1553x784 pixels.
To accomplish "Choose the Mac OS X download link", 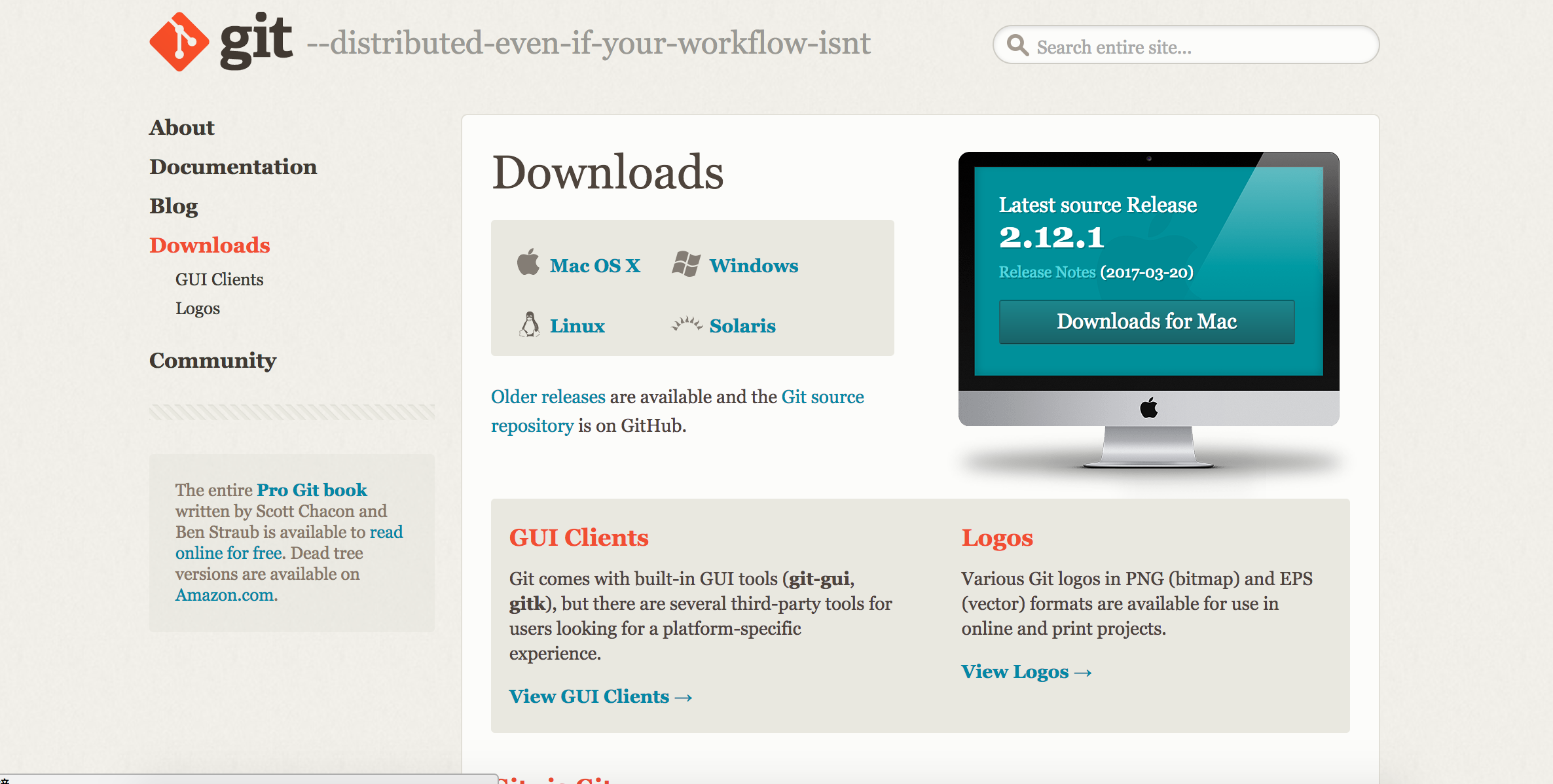I will pyautogui.click(x=595, y=266).
